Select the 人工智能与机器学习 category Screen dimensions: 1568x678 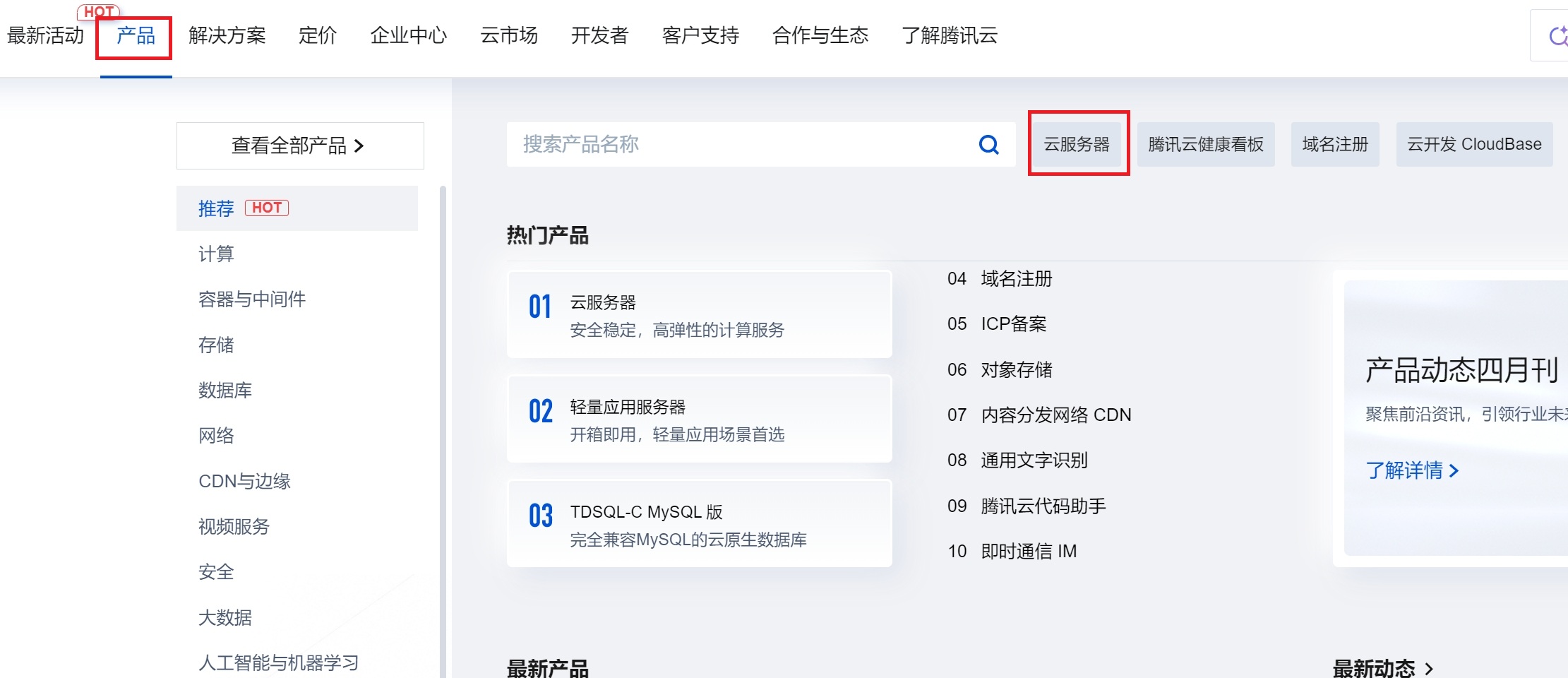(x=279, y=662)
